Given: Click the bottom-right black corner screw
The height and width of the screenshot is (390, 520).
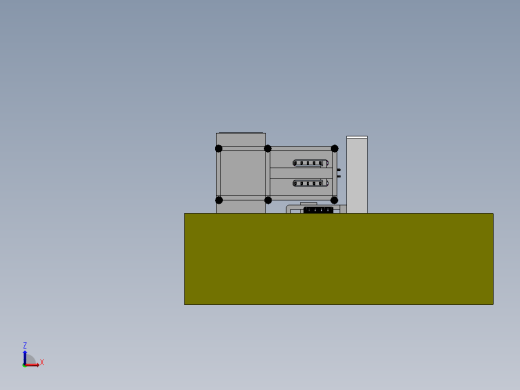Looking at the screenshot, I should tap(334, 200).
